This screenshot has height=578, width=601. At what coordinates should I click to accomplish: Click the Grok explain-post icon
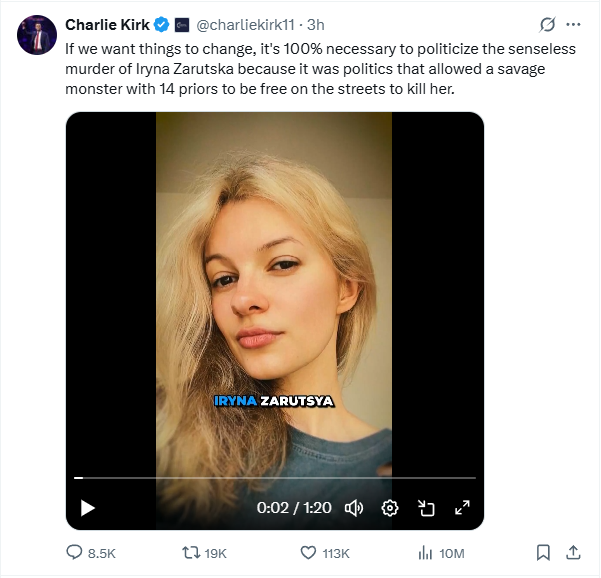pos(546,24)
